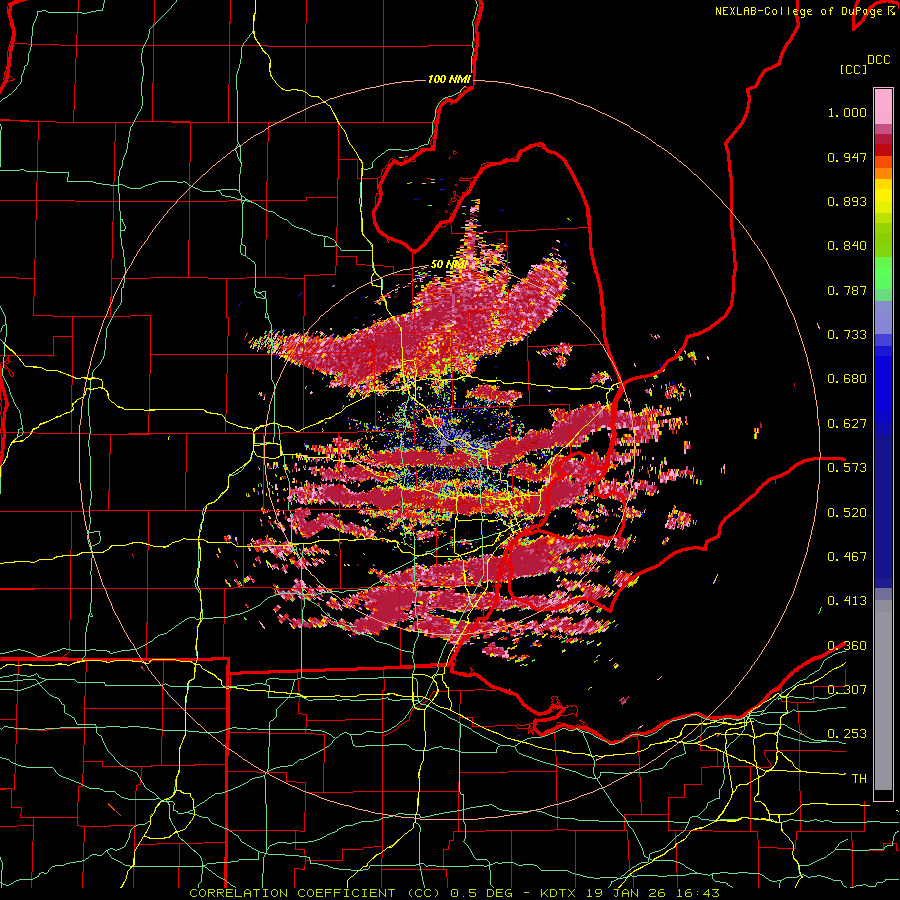Pick the light pink top color bar segment
This screenshot has width=900, height=900.
pos(883,106)
